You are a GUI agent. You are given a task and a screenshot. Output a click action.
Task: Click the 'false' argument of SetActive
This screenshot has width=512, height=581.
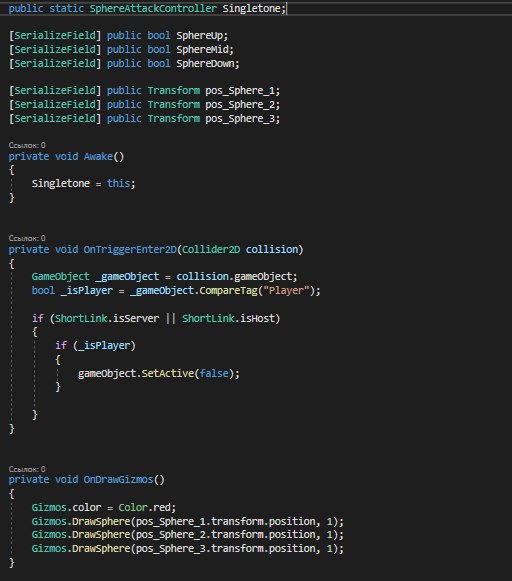214,374
